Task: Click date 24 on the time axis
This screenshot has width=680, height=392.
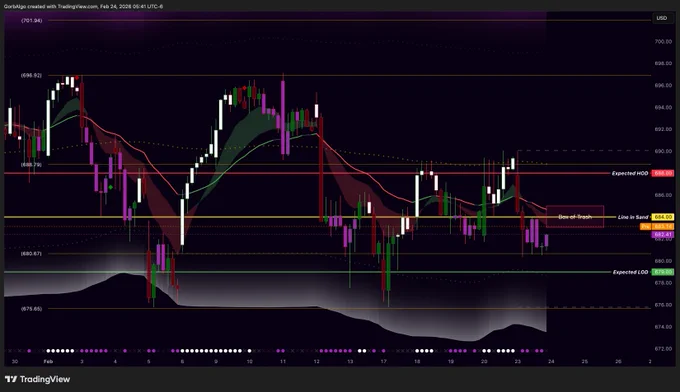Action: coord(551,361)
